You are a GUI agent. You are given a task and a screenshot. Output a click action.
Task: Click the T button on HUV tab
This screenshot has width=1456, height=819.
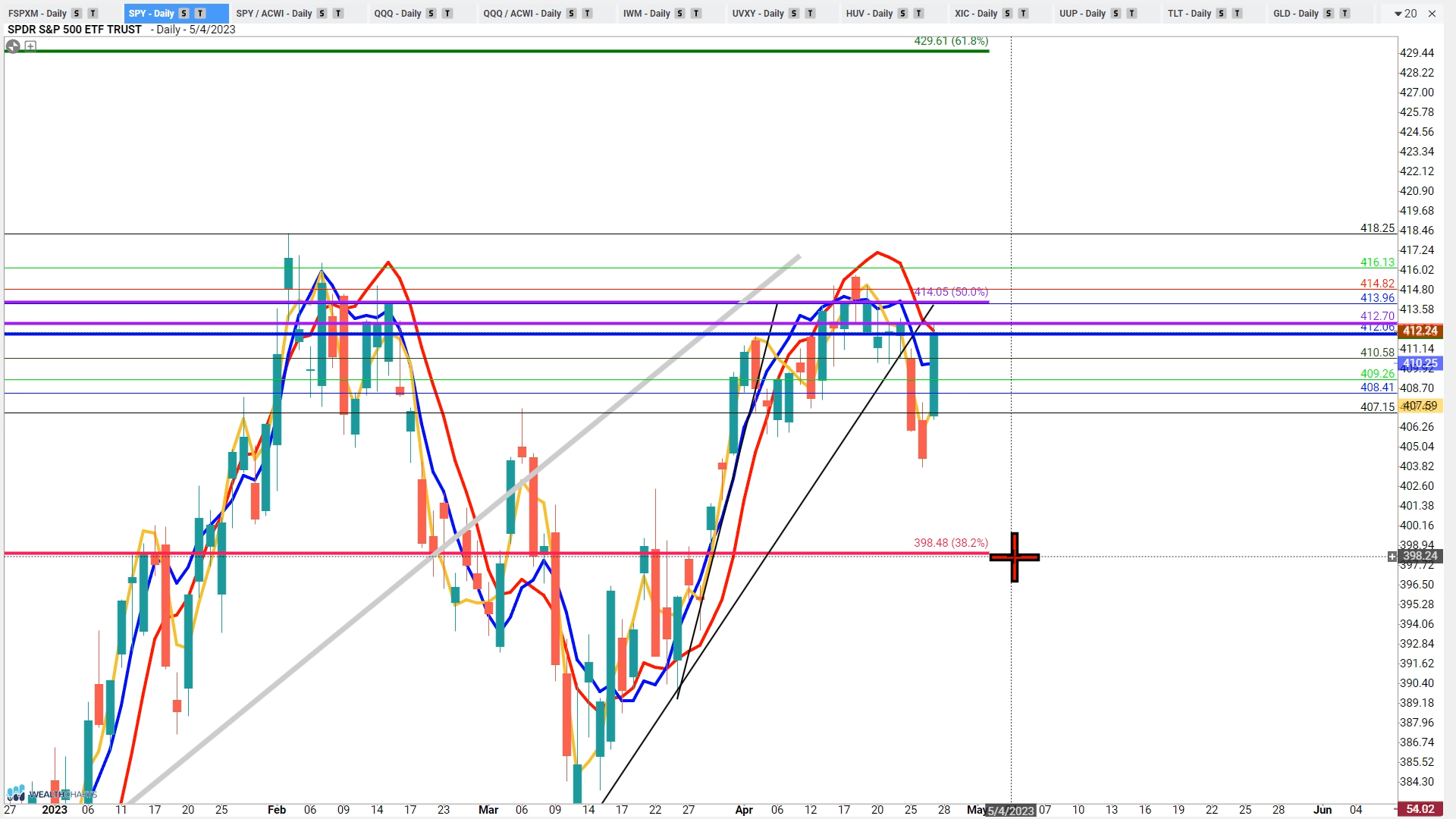click(918, 14)
